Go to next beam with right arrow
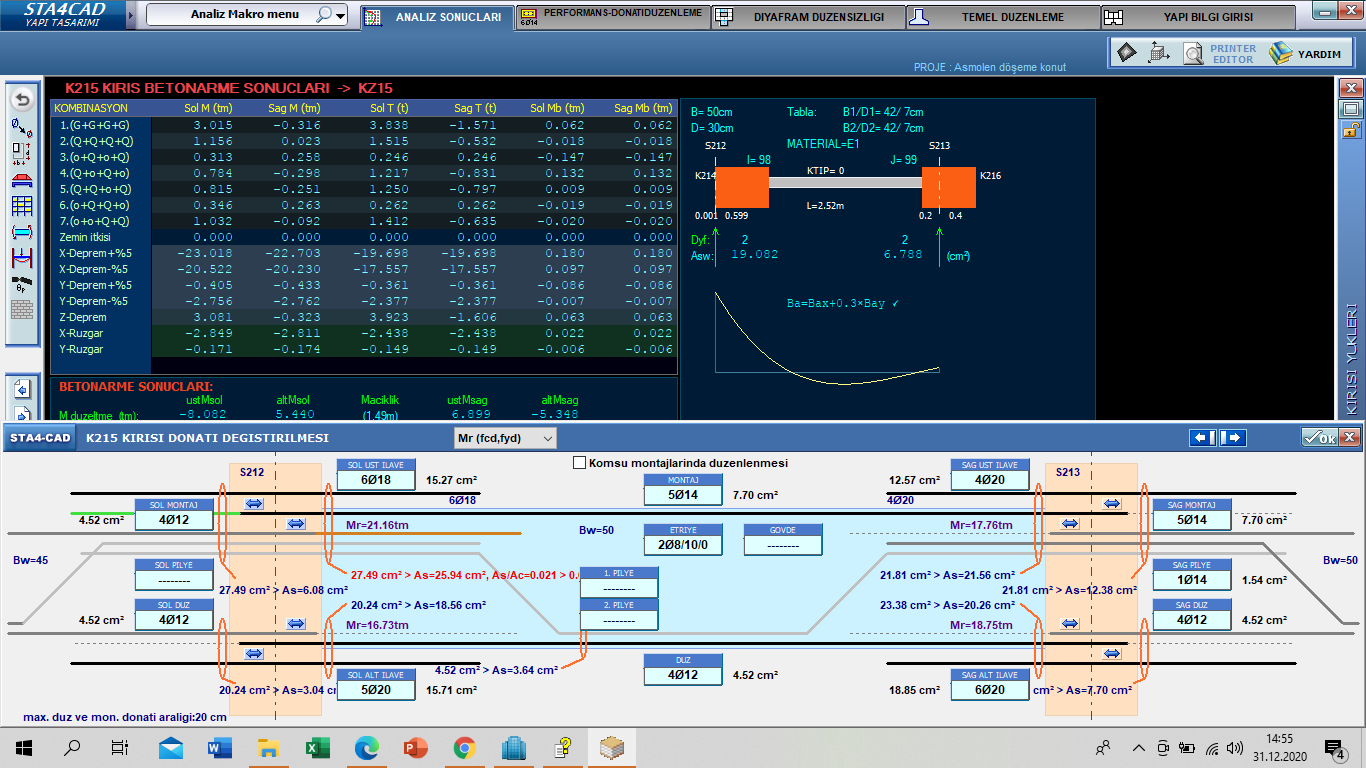 [x=1232, y=438]
